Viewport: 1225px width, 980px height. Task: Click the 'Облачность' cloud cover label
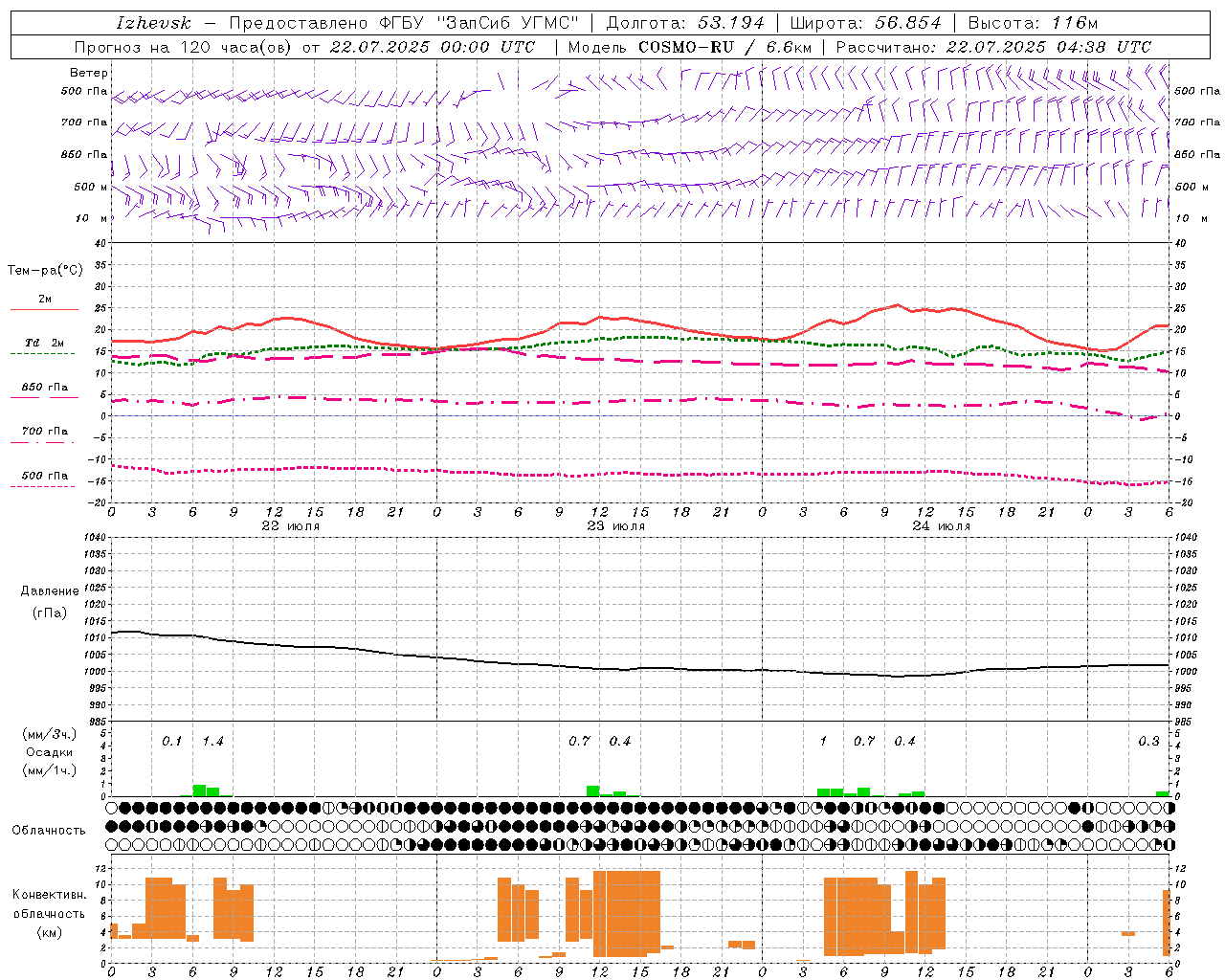49,831
